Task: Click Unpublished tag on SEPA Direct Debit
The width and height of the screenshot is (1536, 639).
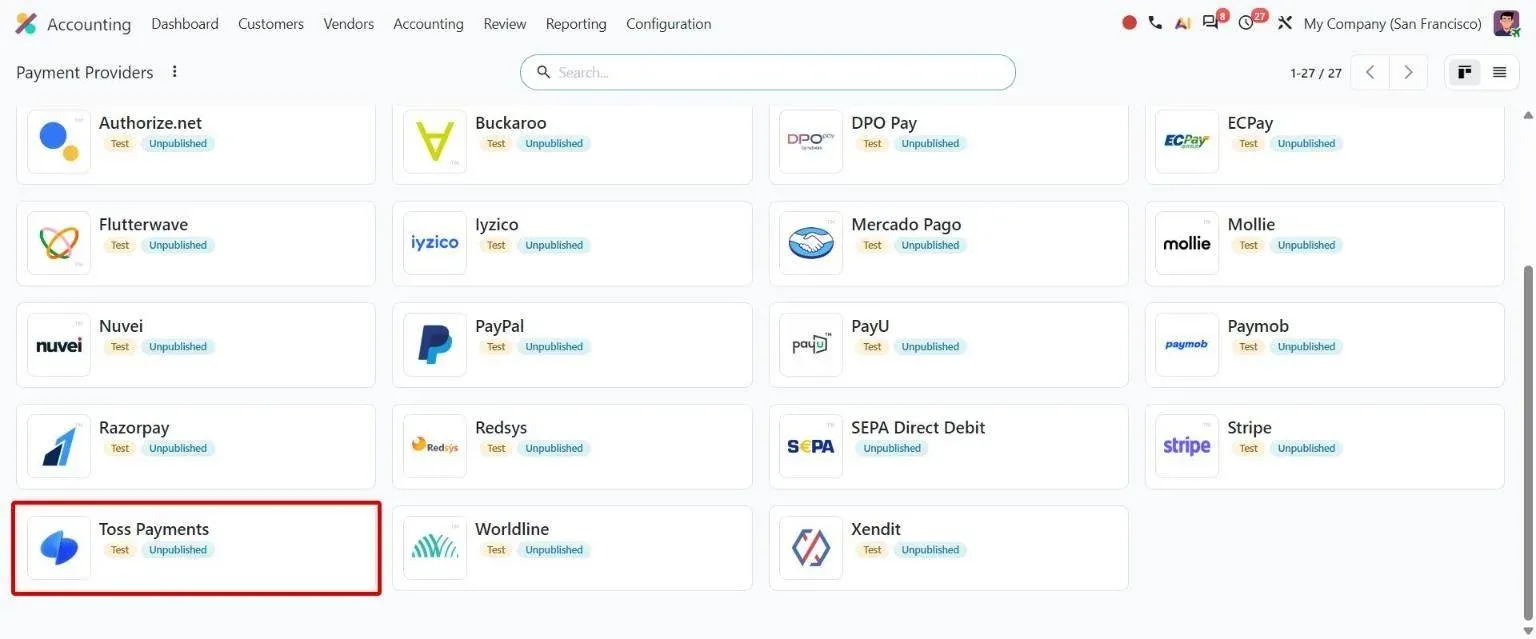Action: point(892,448)
